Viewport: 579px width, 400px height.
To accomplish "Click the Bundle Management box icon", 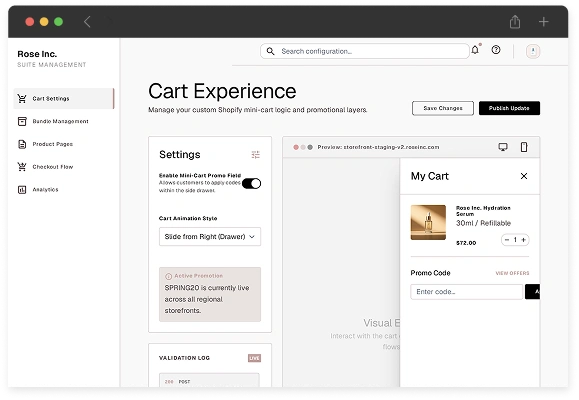I will 22,121.
